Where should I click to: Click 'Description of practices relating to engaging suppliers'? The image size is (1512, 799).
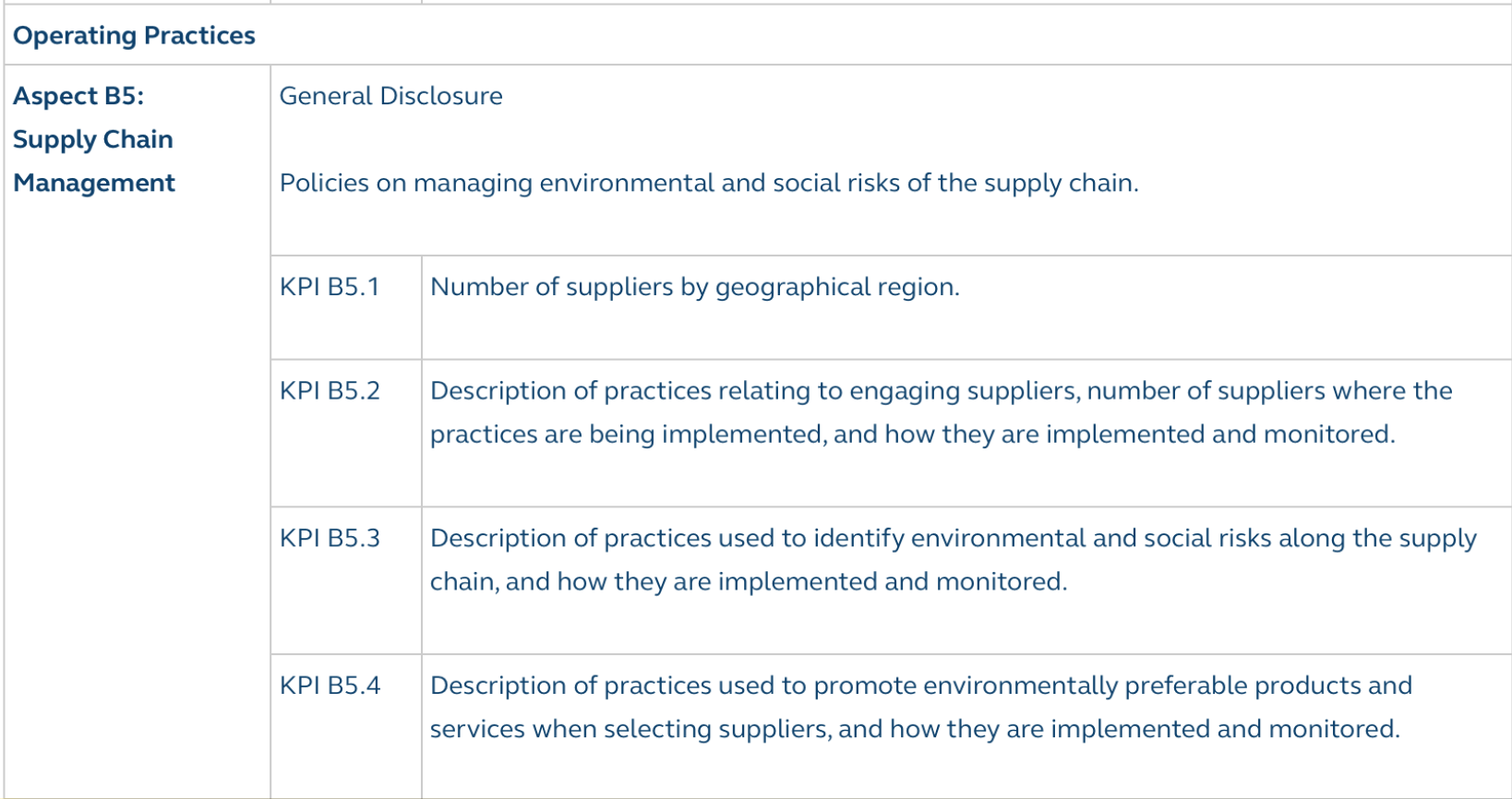pos(753,391)
